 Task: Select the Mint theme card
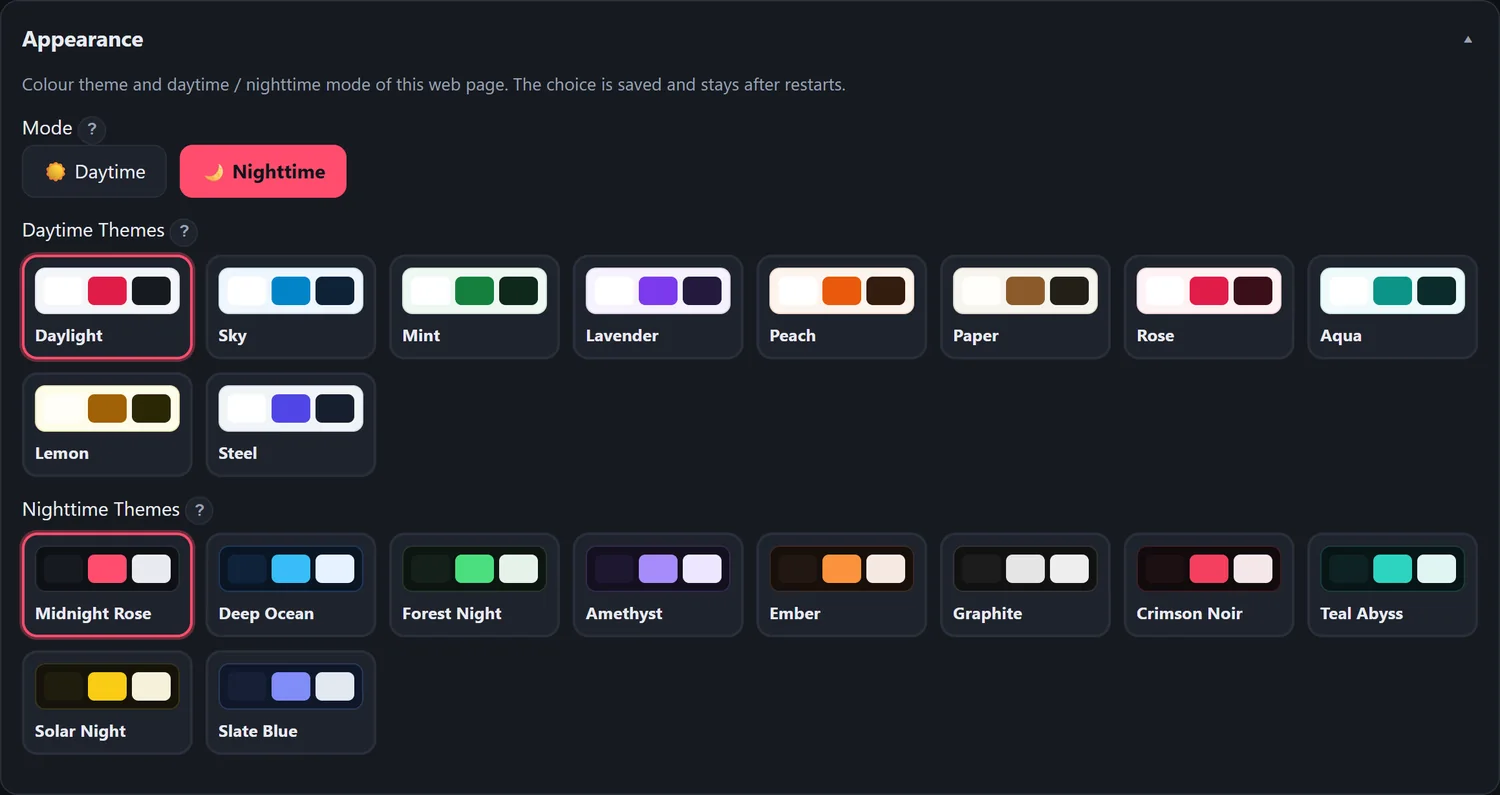click(x=474, y=307)
